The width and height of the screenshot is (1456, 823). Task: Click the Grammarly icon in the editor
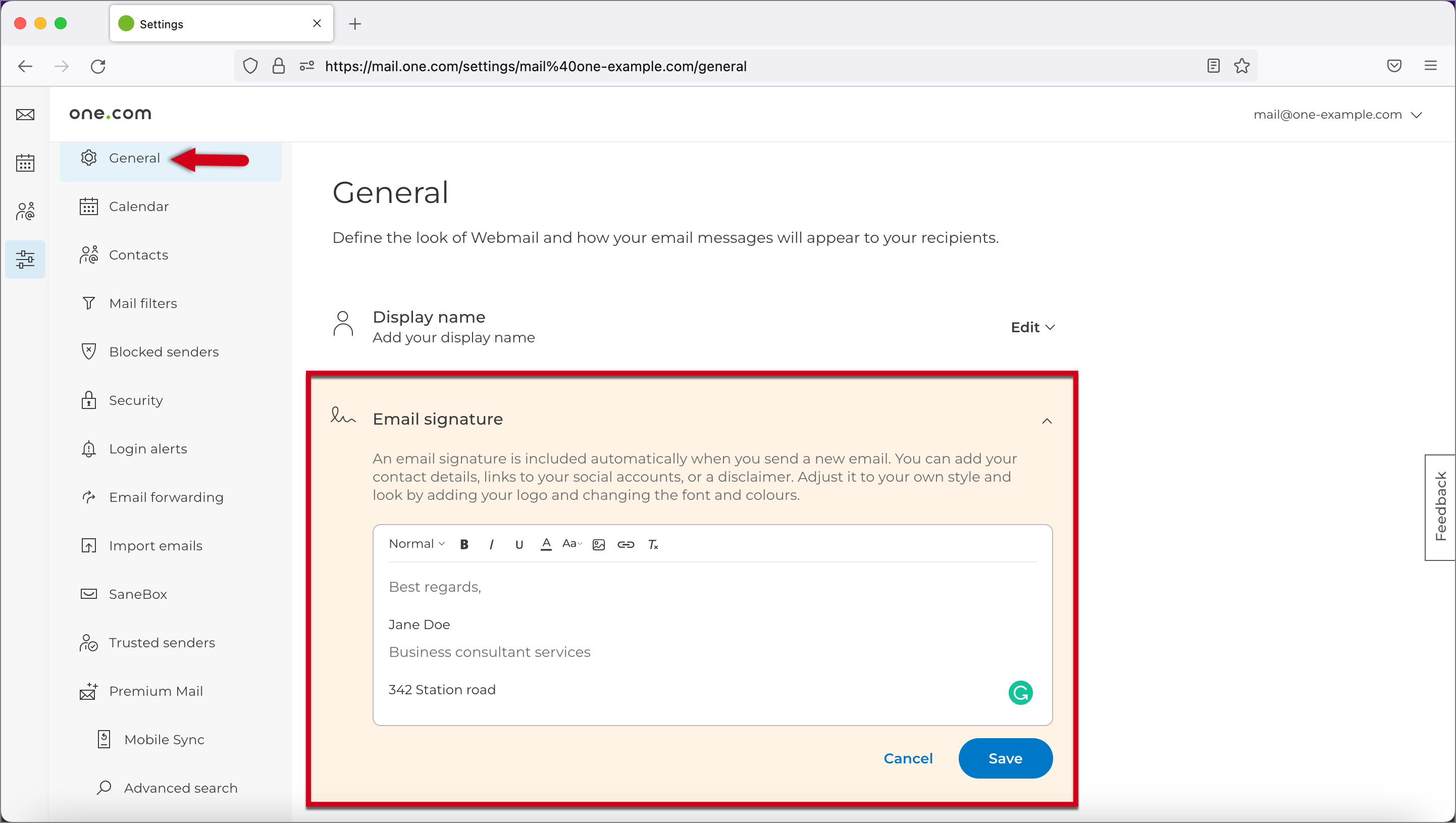1020,692
